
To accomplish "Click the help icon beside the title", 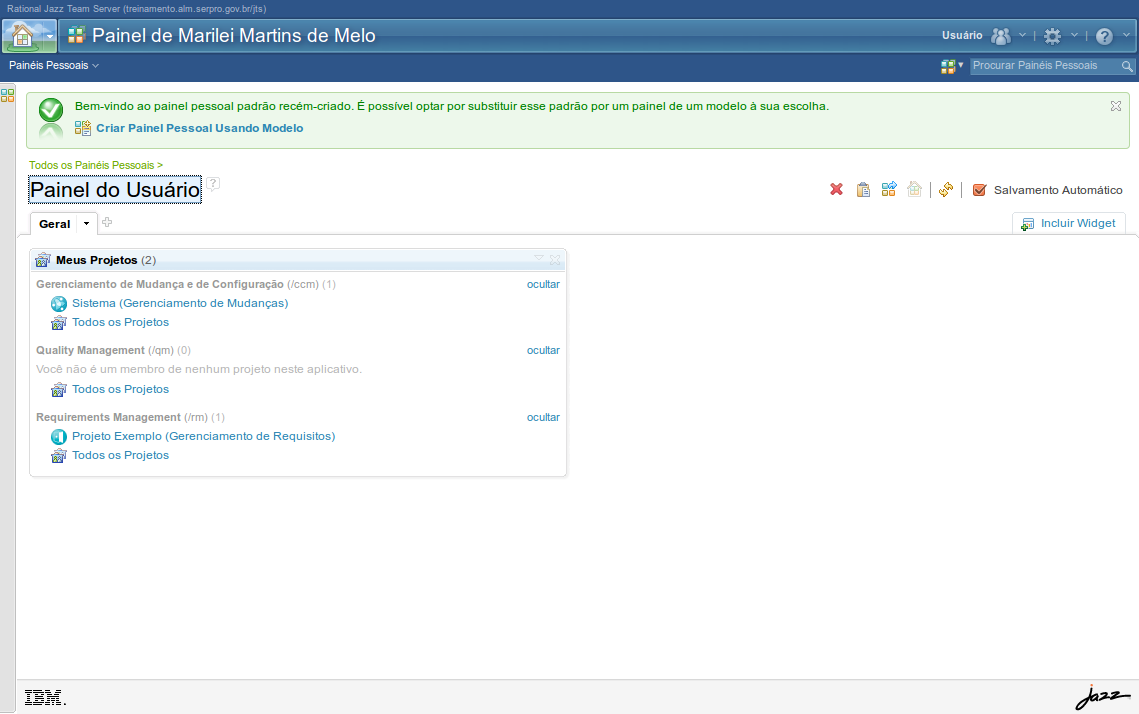I will [213, 183].
